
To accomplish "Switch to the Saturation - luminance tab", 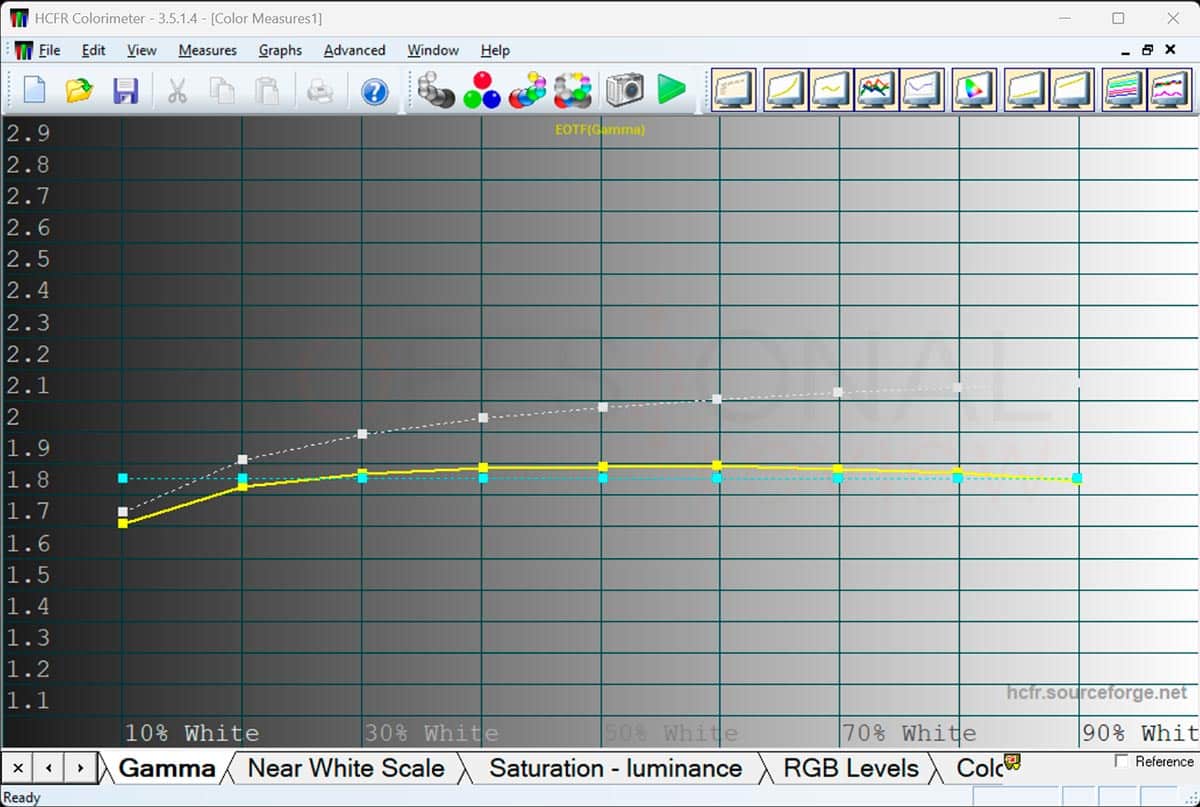I will (615, 768).
